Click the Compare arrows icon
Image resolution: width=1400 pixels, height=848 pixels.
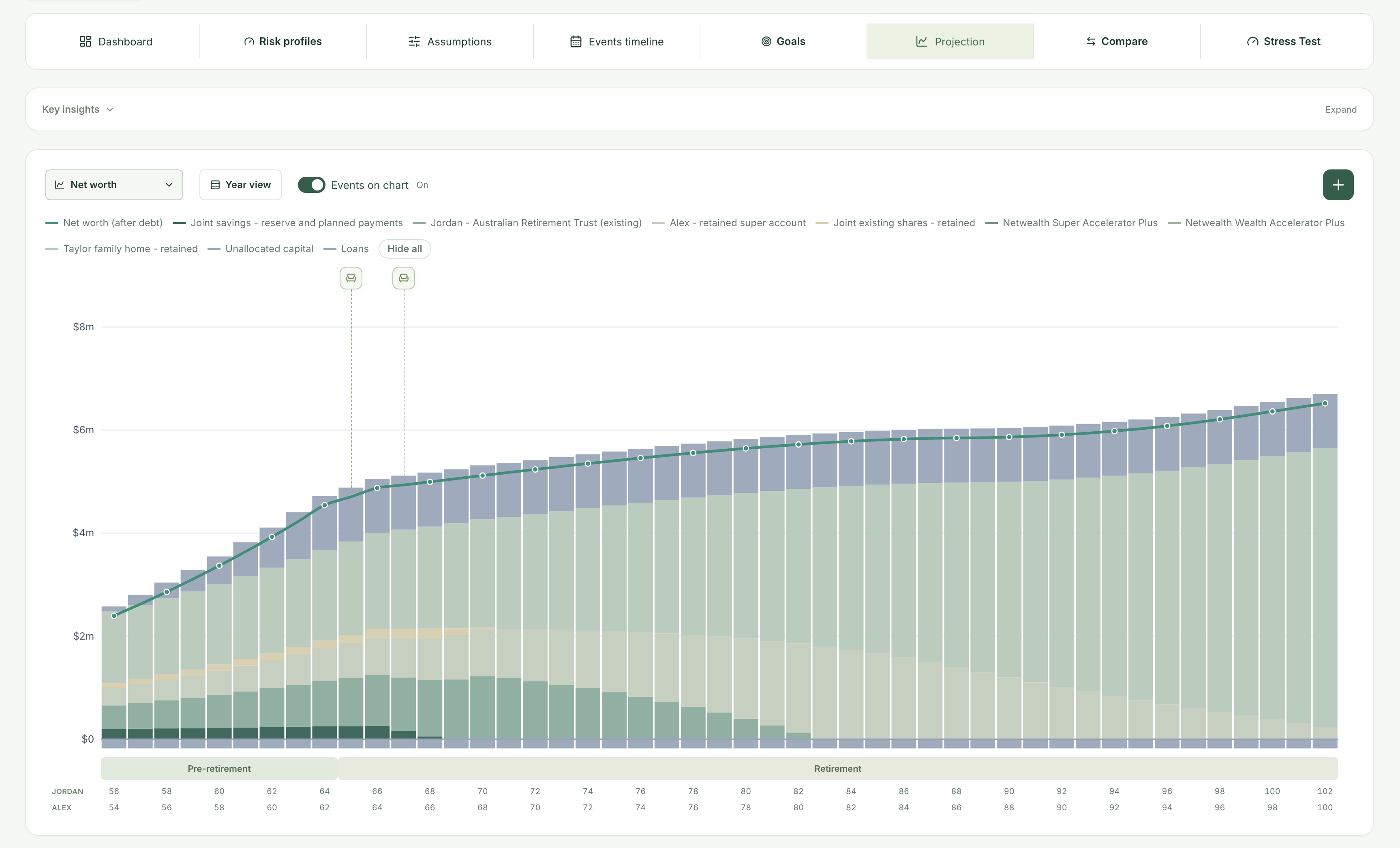click(x=1091, y=41)
